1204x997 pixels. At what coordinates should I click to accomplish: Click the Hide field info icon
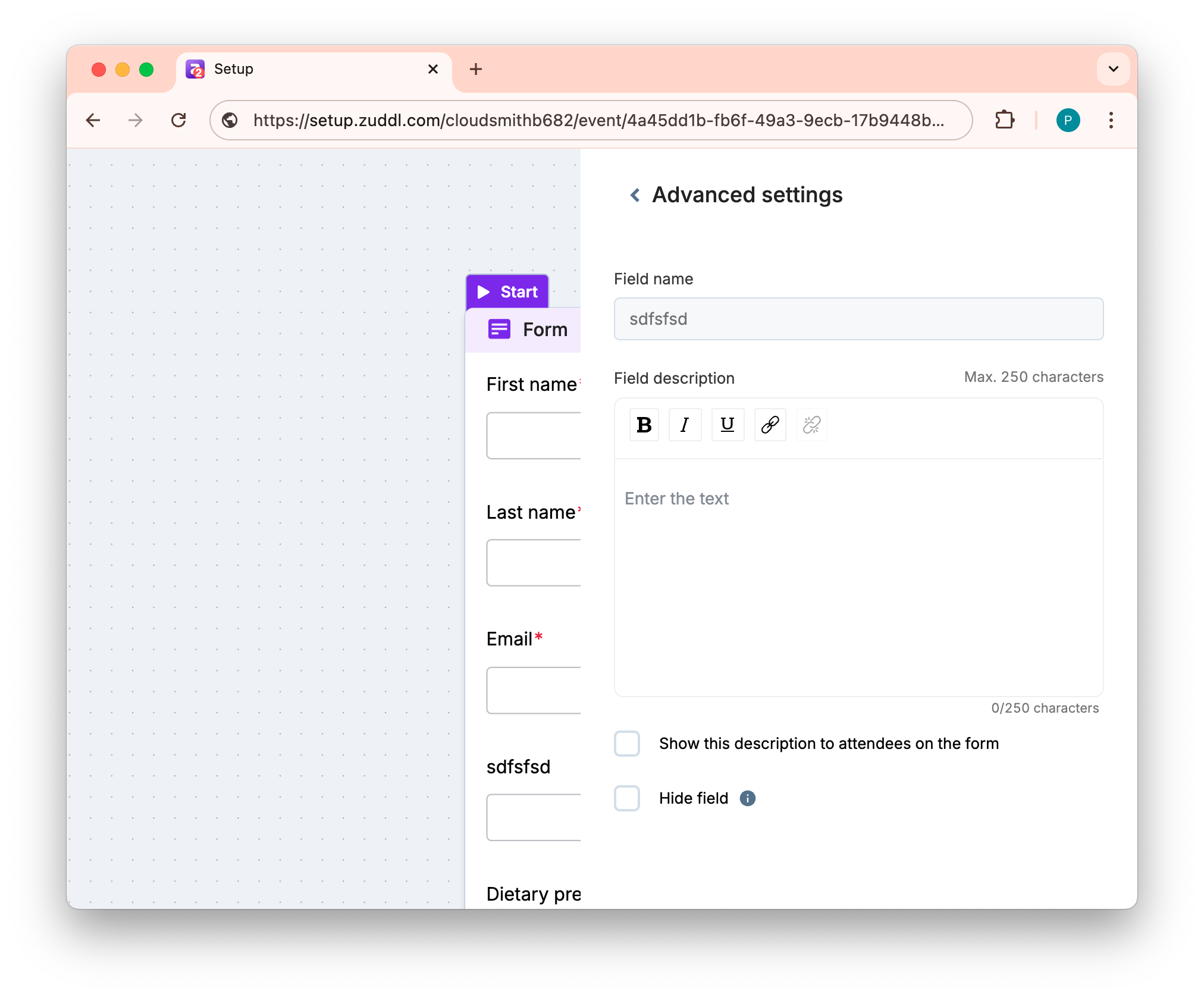tap(748, 798)
